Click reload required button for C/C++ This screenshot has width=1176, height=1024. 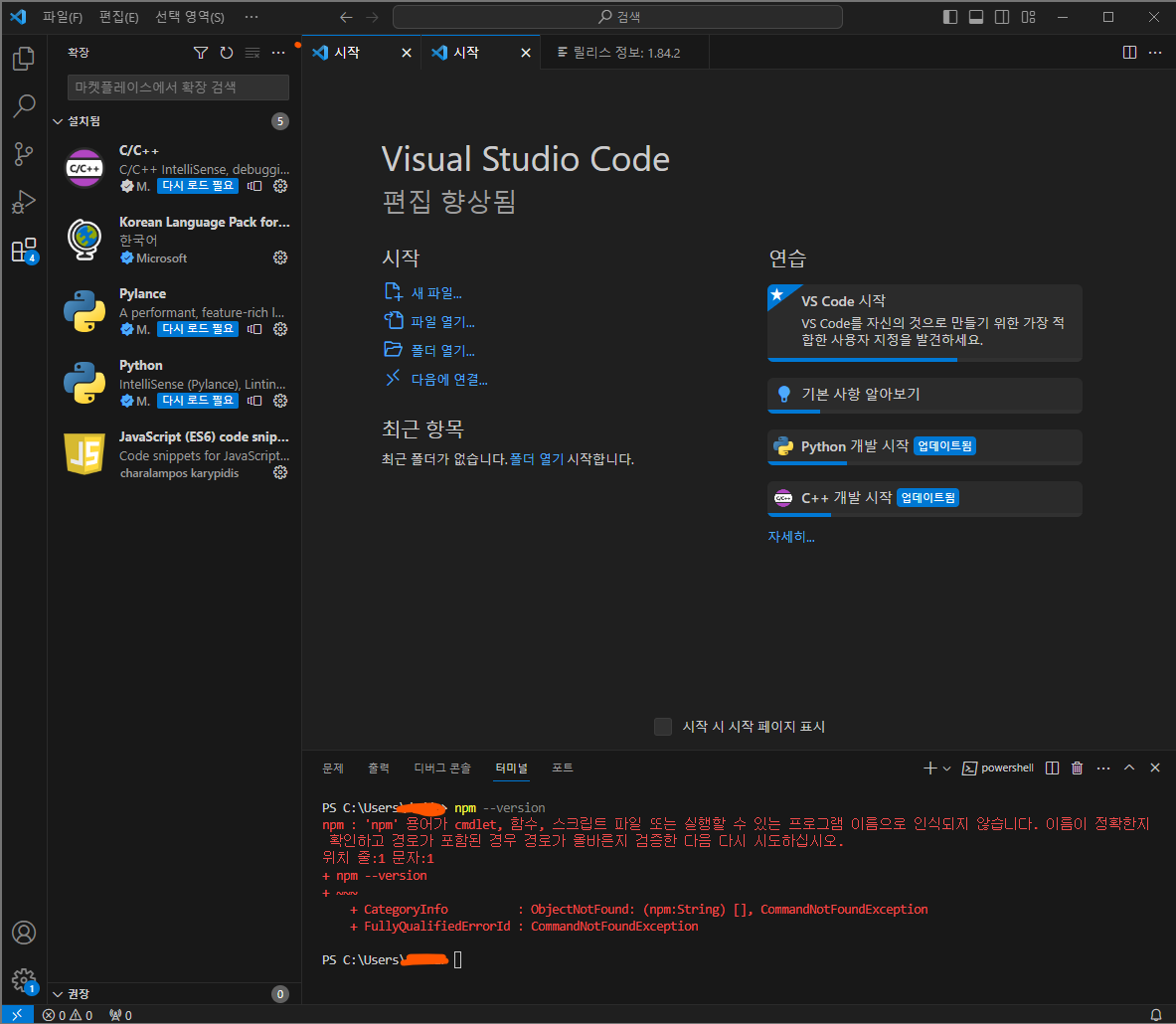pyautogui.click(x=198, y=185)
